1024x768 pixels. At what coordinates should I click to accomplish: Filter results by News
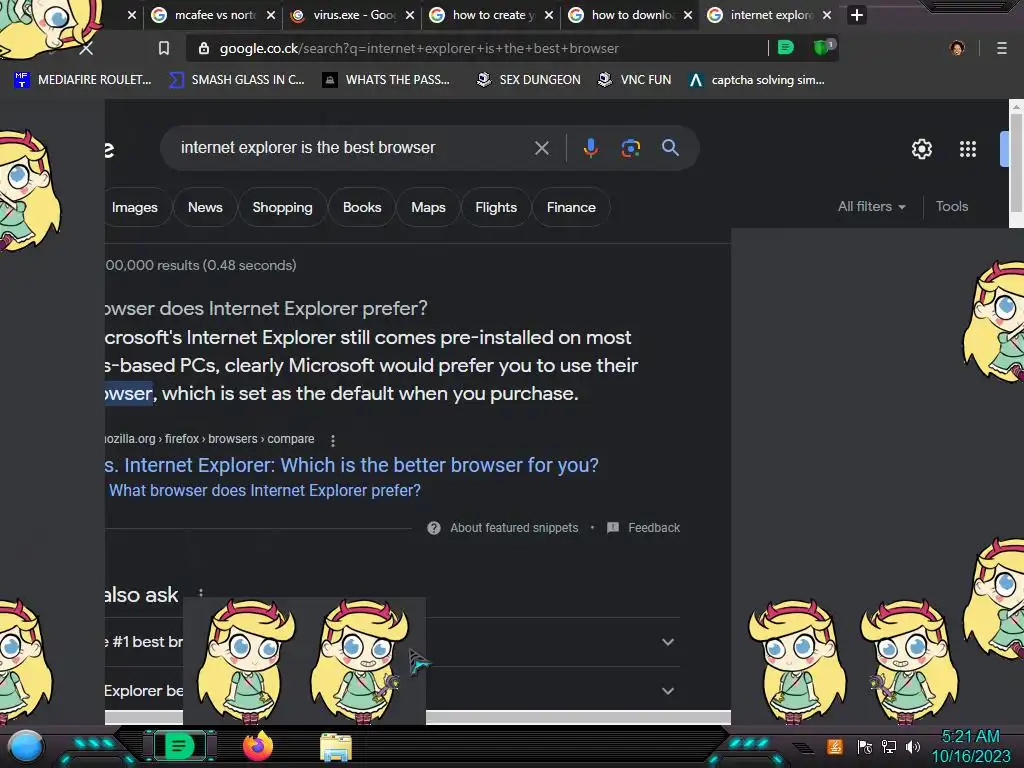coord(205,207)
